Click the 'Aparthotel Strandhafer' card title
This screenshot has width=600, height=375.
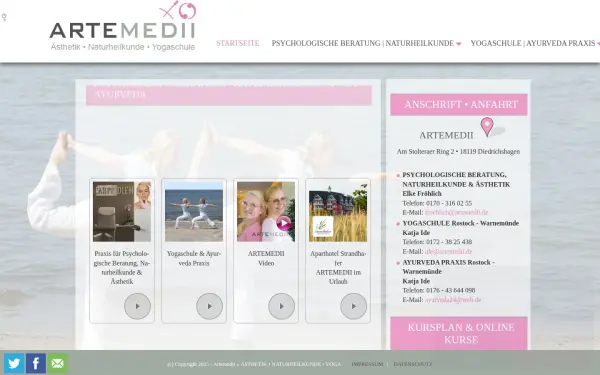pos(338,267)
